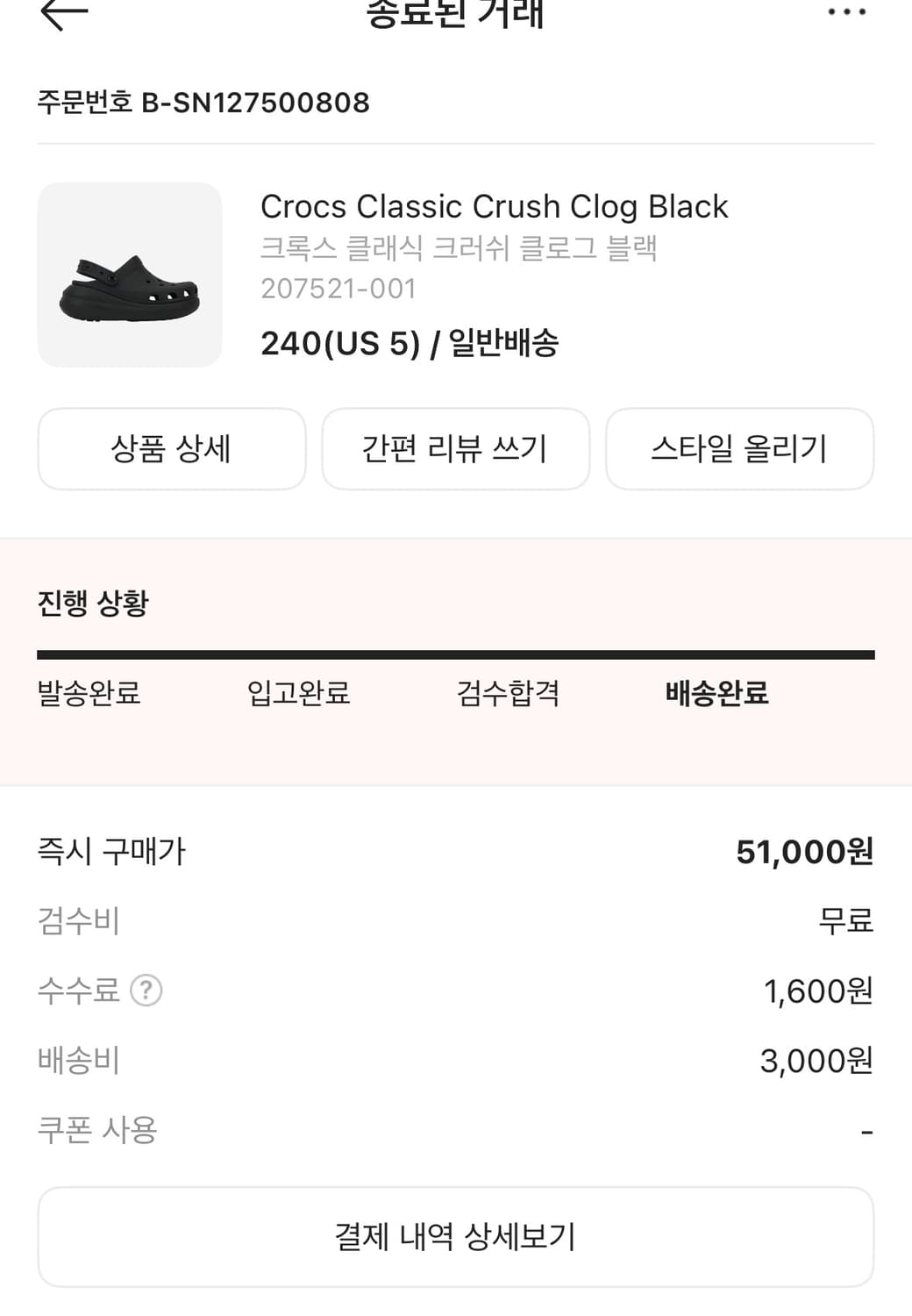Select the 배송완료 progress step
The image size is (912, 1316).
click(716, 693)
